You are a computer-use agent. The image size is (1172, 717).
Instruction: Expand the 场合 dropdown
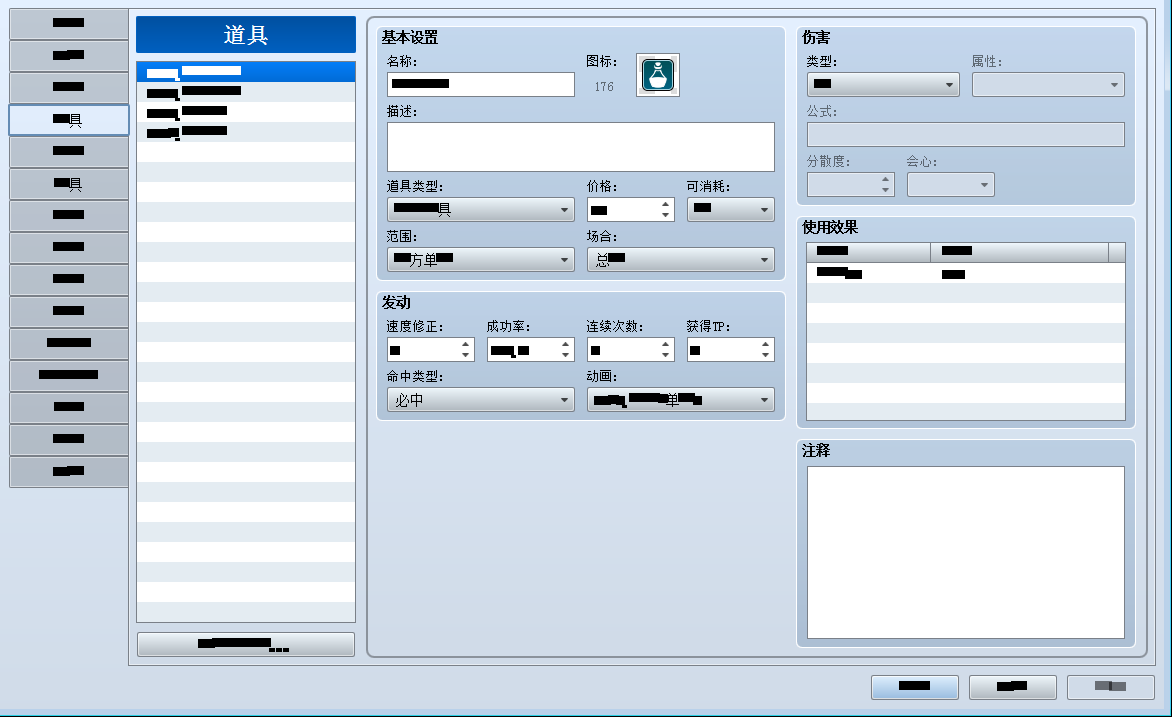coord(680,259)
